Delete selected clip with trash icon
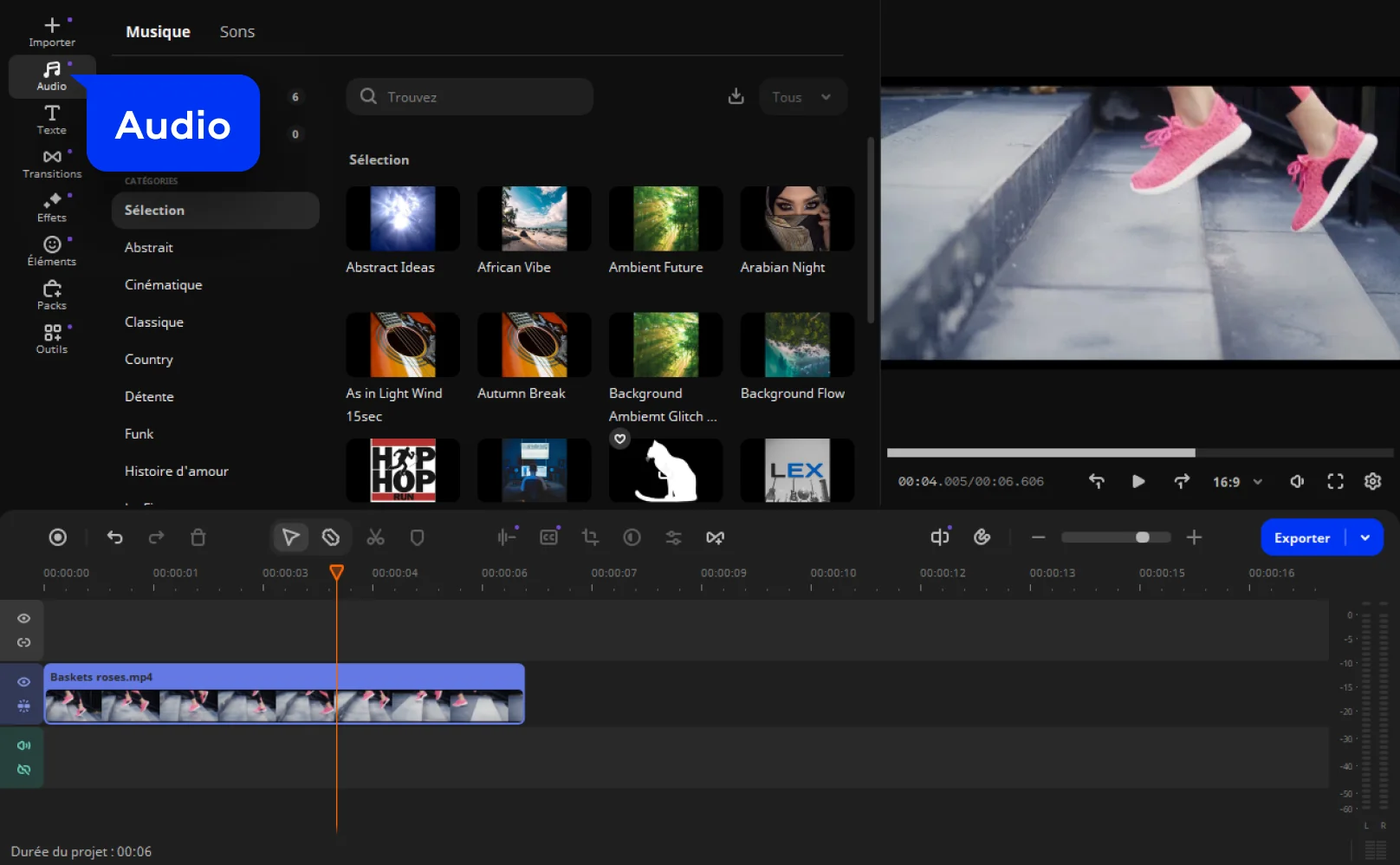The image size is (1400, 865). tap(198, 537)
